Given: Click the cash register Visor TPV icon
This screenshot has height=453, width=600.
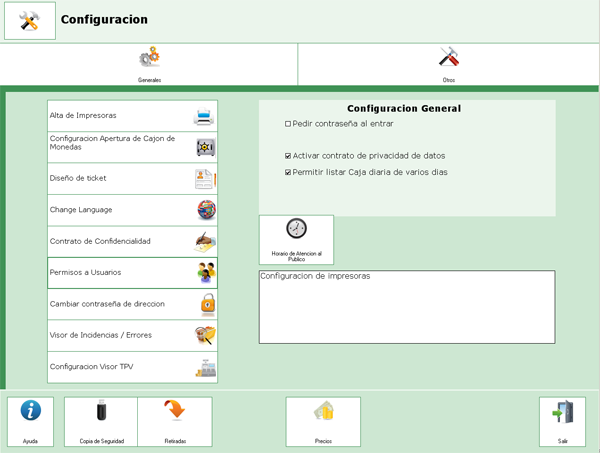Looking at the screenshot, I should [x=206, y=367].
